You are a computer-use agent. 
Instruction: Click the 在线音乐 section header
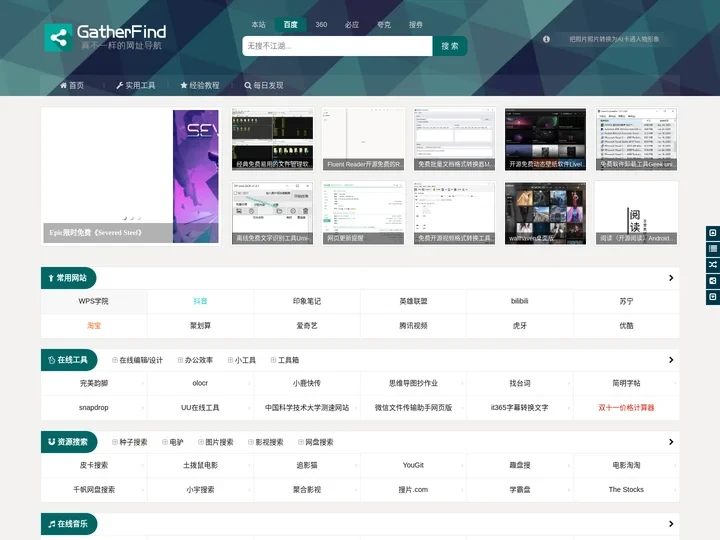pos(69,524)
